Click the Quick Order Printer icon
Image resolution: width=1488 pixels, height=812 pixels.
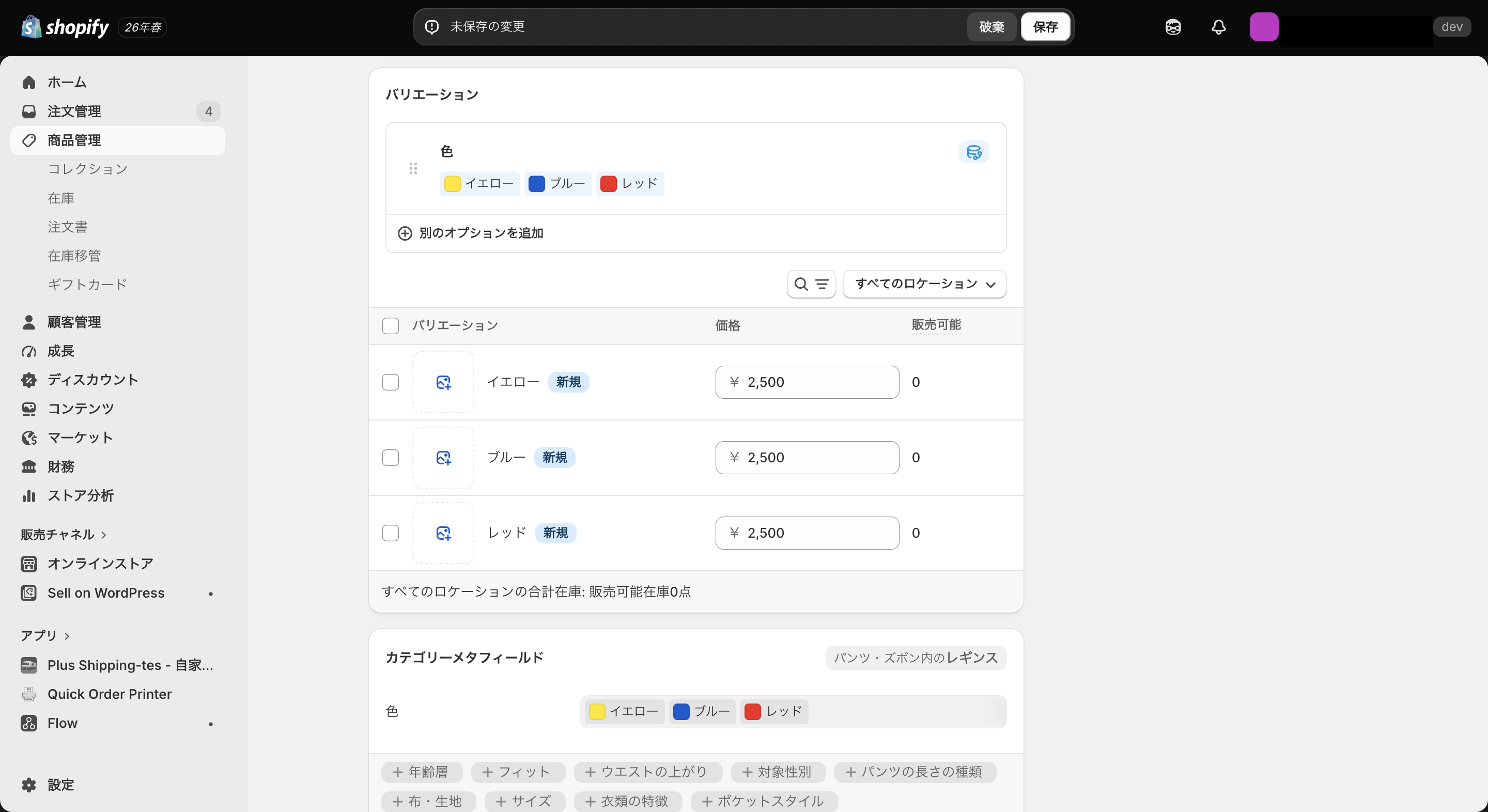29,694
